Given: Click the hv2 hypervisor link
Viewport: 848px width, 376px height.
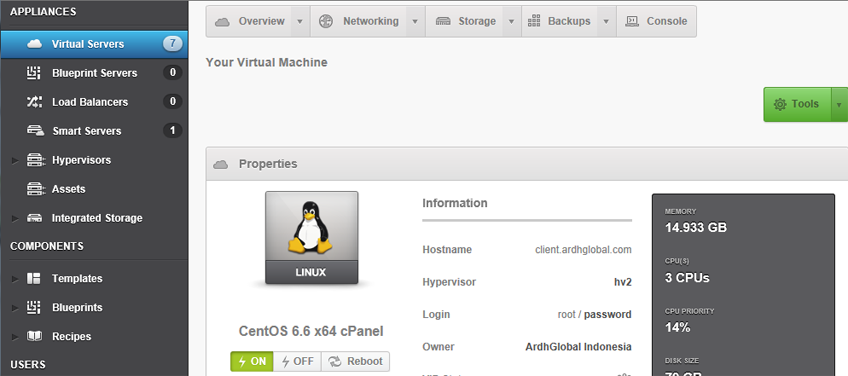Looking at the screenshot, I should click(x=622, y=282).
